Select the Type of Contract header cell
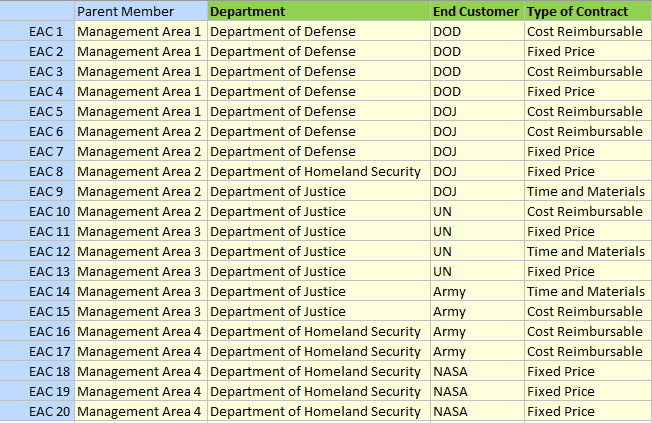The height and width of the screenshot is (423, 652). tap(588, 11)
